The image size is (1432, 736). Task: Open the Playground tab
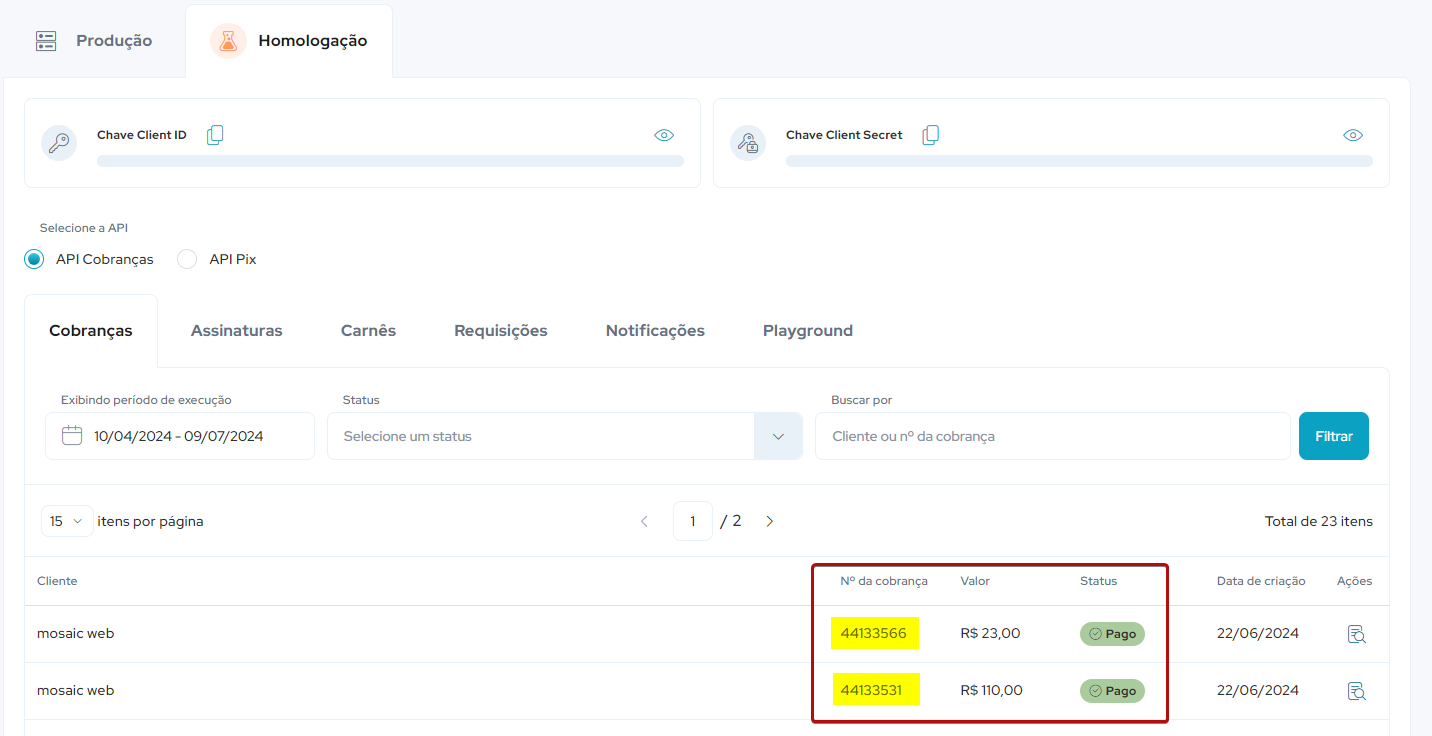pyautogui.click(x=808, y=331)
